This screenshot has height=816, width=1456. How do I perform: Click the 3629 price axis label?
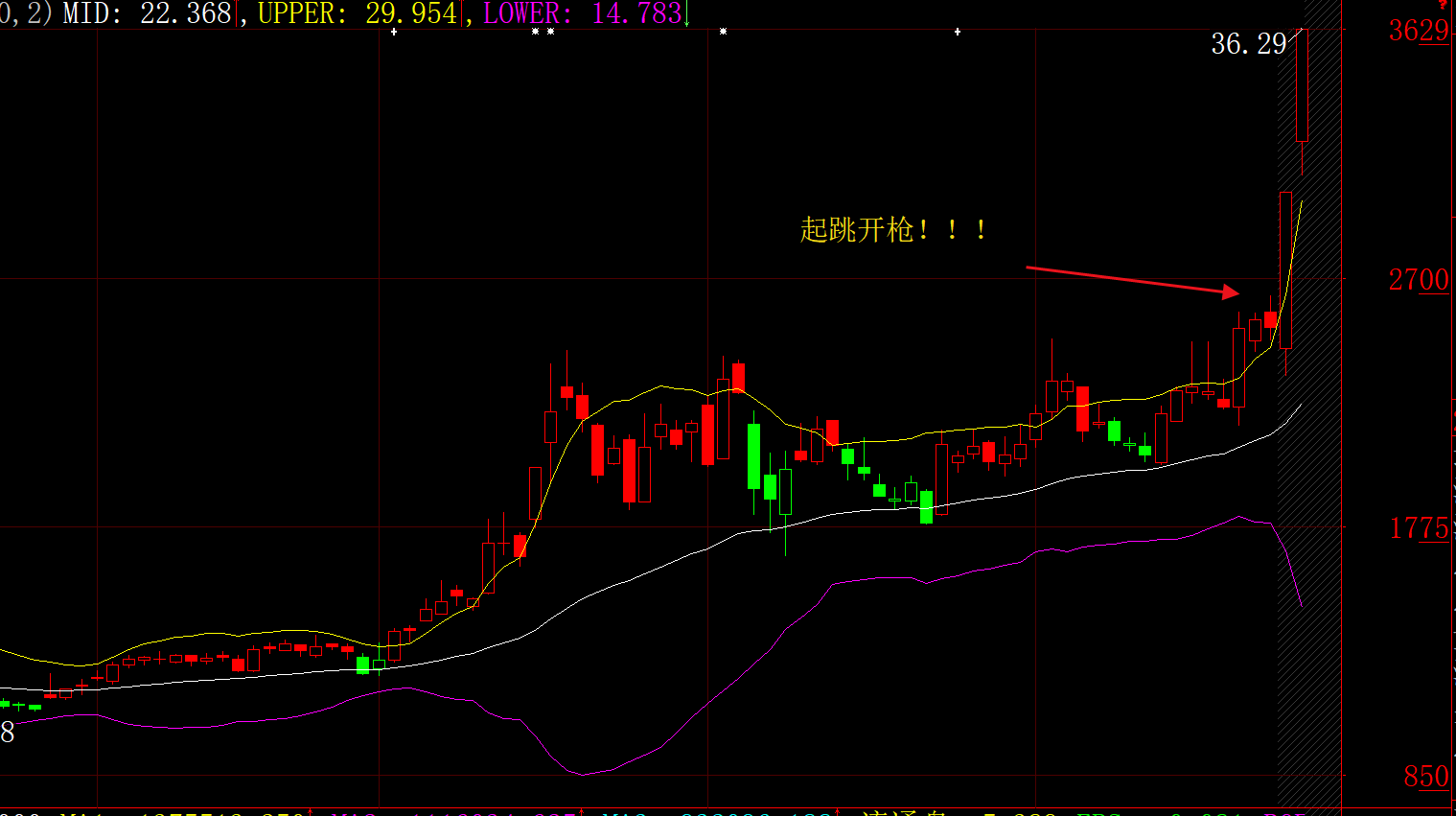1419,31
